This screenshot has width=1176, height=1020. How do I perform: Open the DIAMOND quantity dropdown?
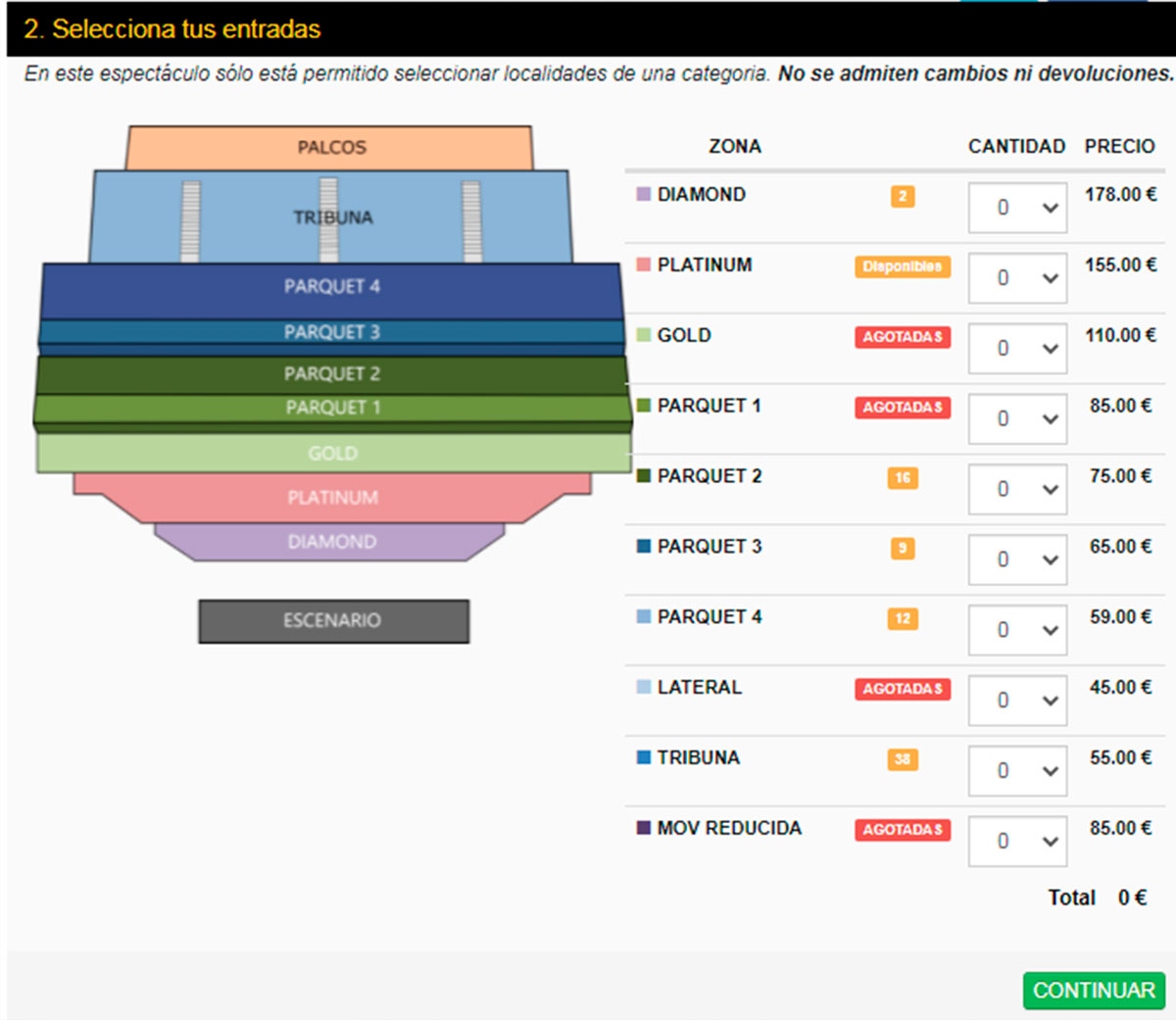1017,208
